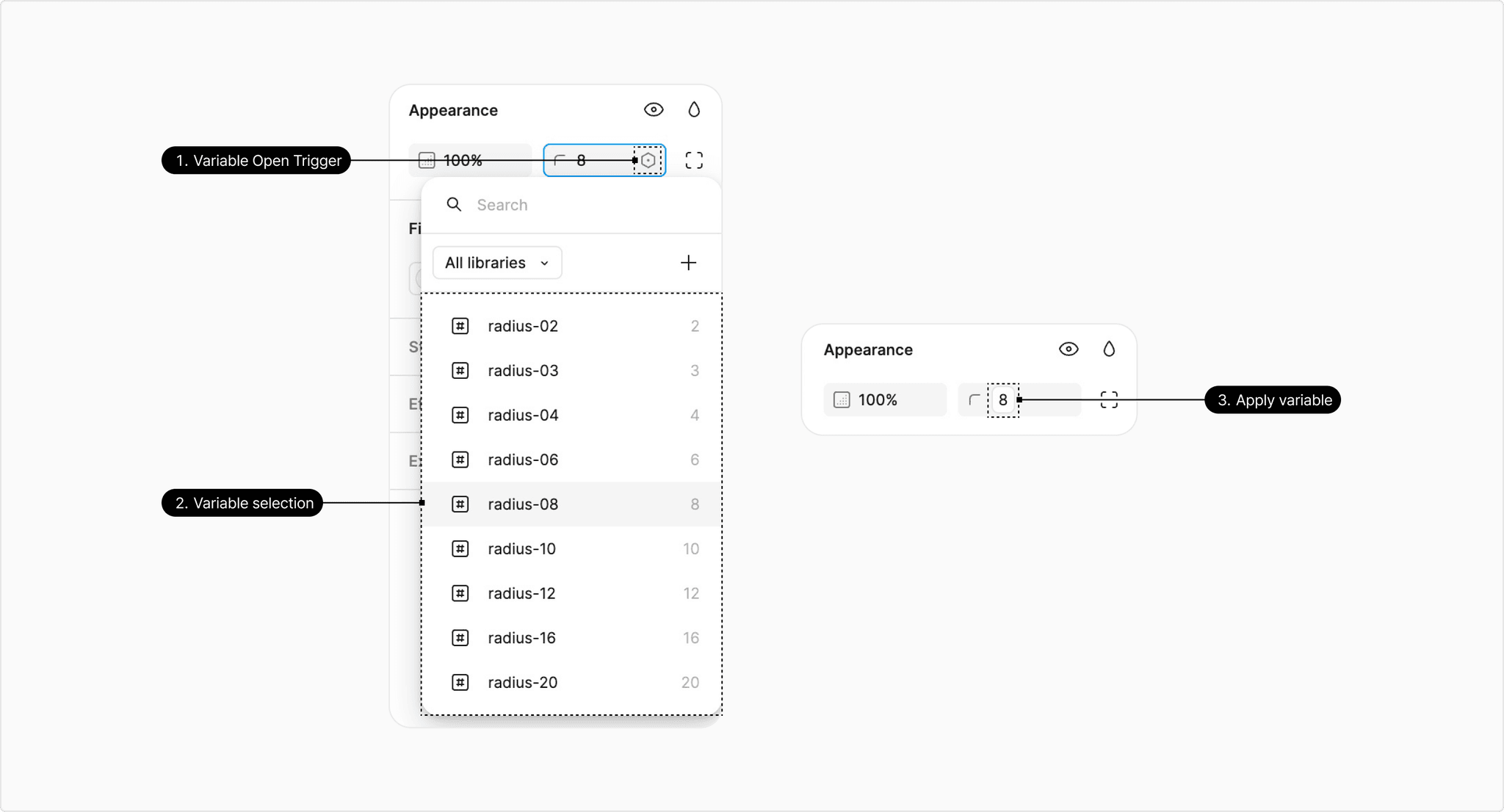This screenshot has height=812, width=1504.
Task: Click individual corners icon in left panel
Action: pyautogui.click(x=694, y=160)
